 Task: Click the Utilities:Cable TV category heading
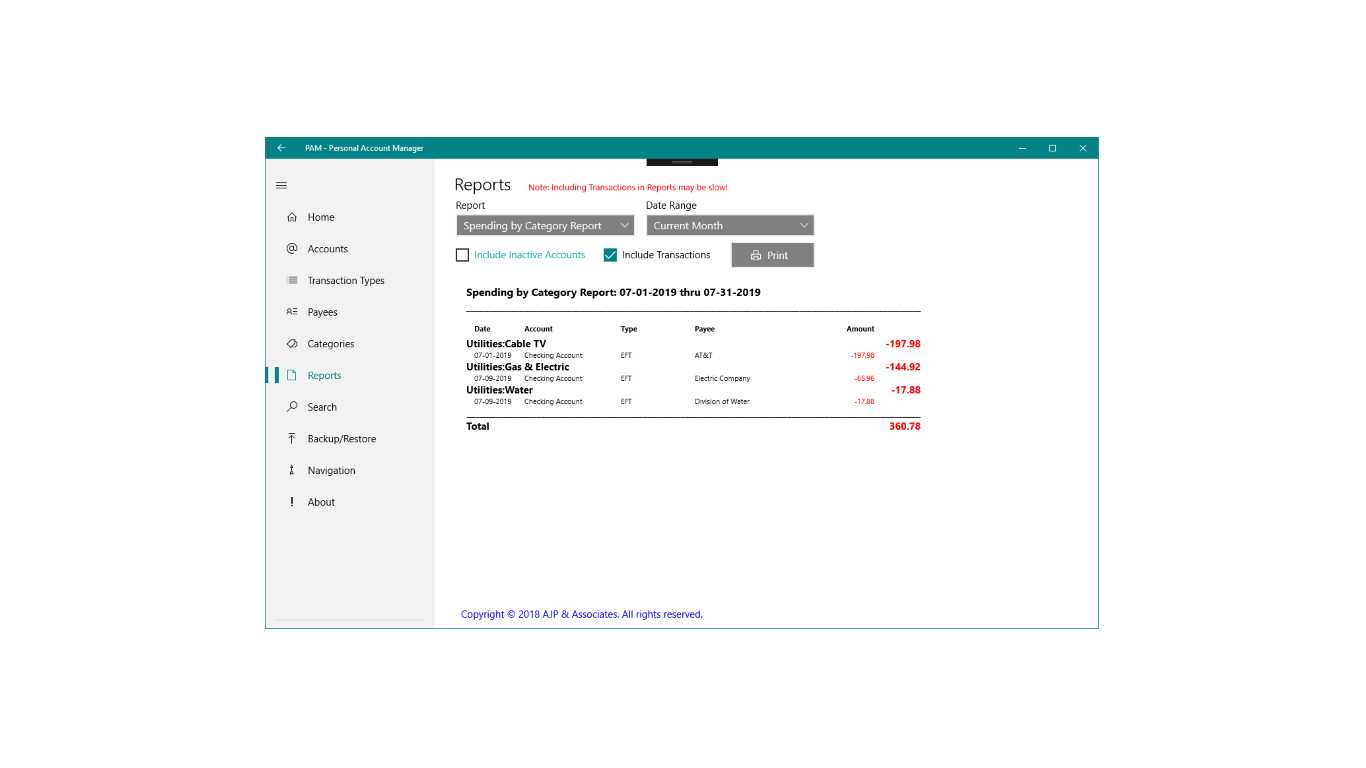[x=506, y=344]
